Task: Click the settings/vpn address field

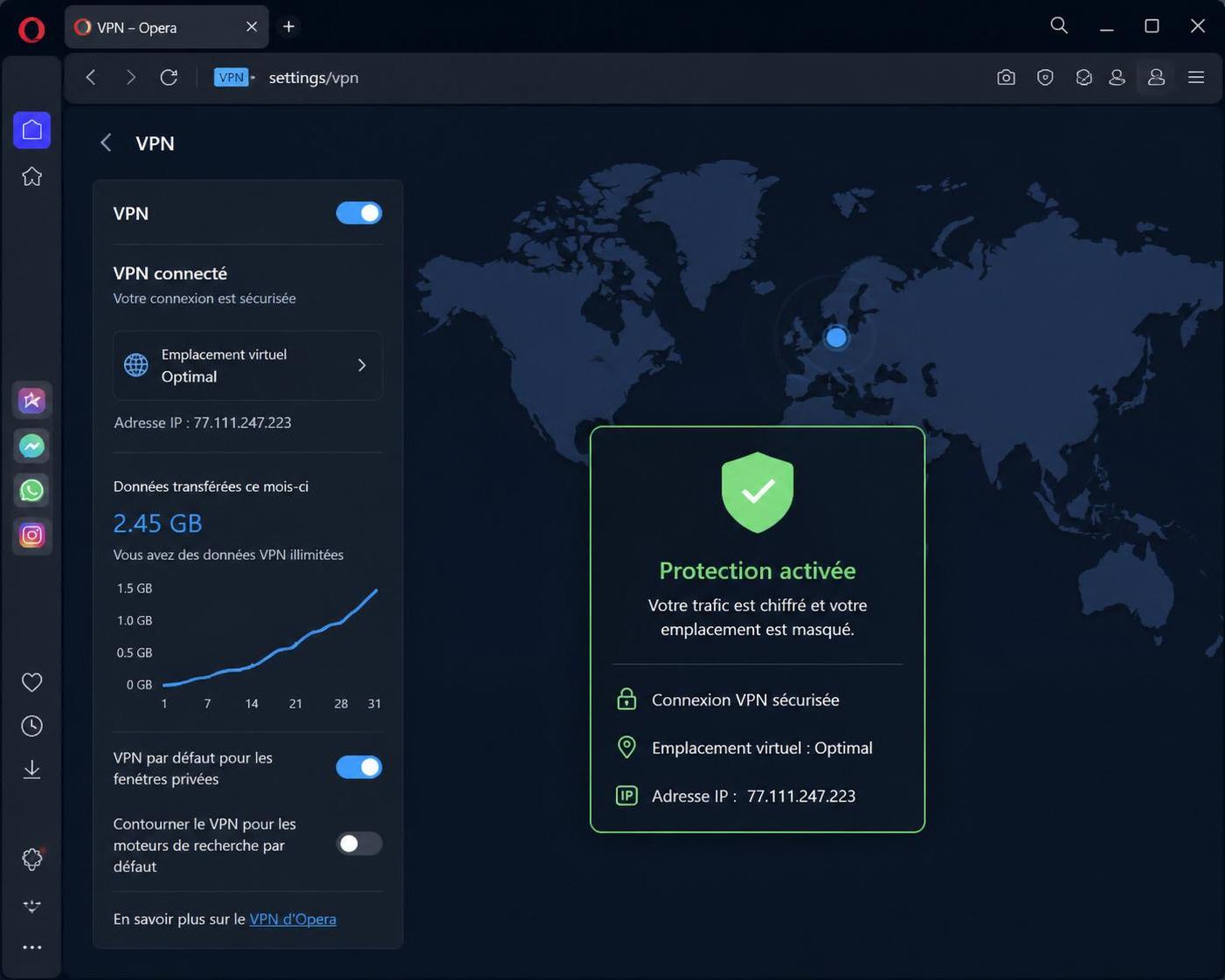Action: point(314,78)
